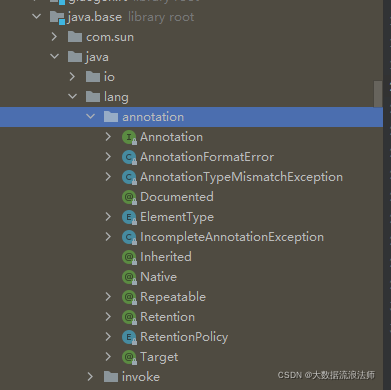The image size is (391, 390).
Task: Select the Native annotation name
Action: point(158,277)
